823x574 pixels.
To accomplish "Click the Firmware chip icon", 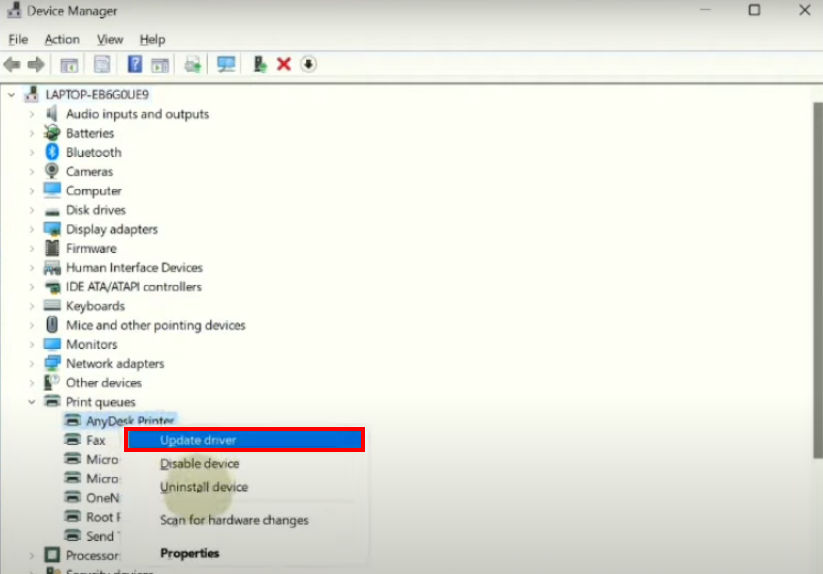I will tap(52, 248).
